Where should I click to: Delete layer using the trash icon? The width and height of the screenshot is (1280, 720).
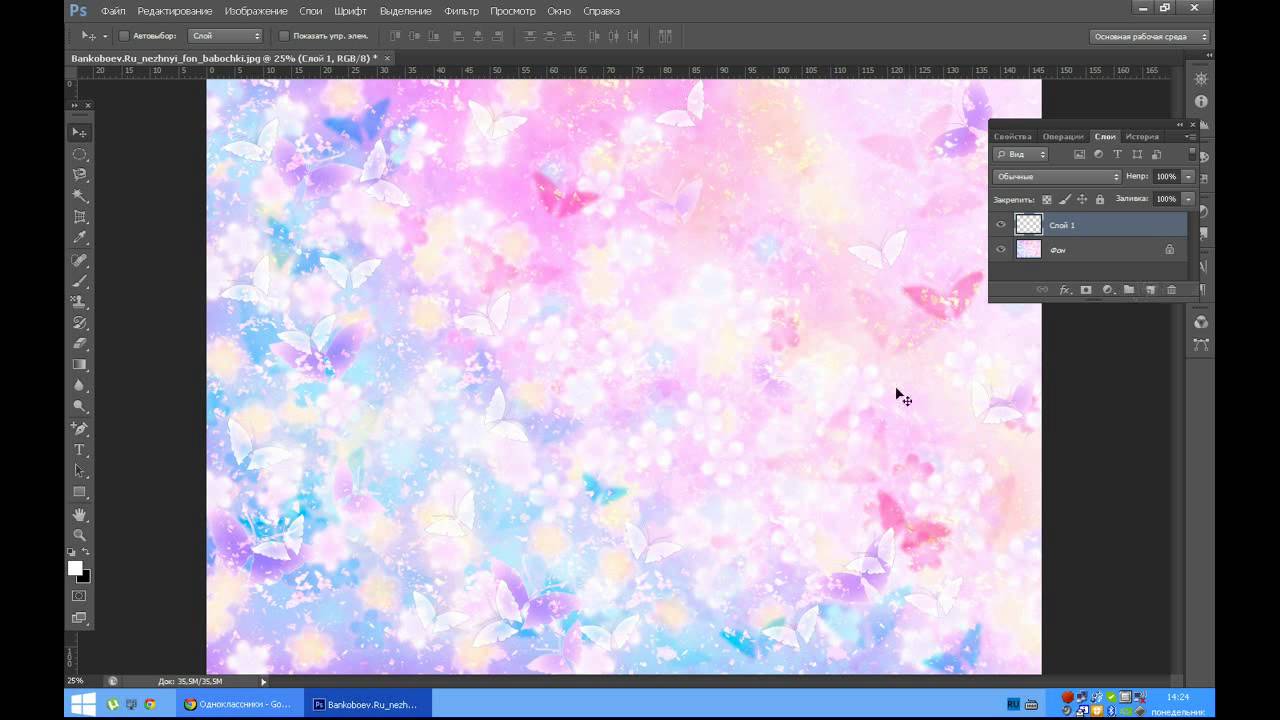pyautogui.click(x=1172, y=290)
